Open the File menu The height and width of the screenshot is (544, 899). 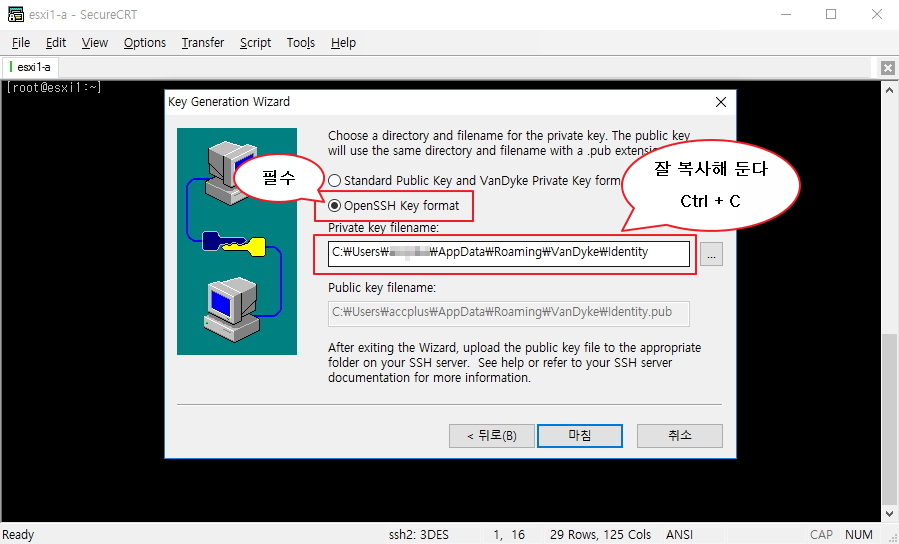click(x=21, y=43)
